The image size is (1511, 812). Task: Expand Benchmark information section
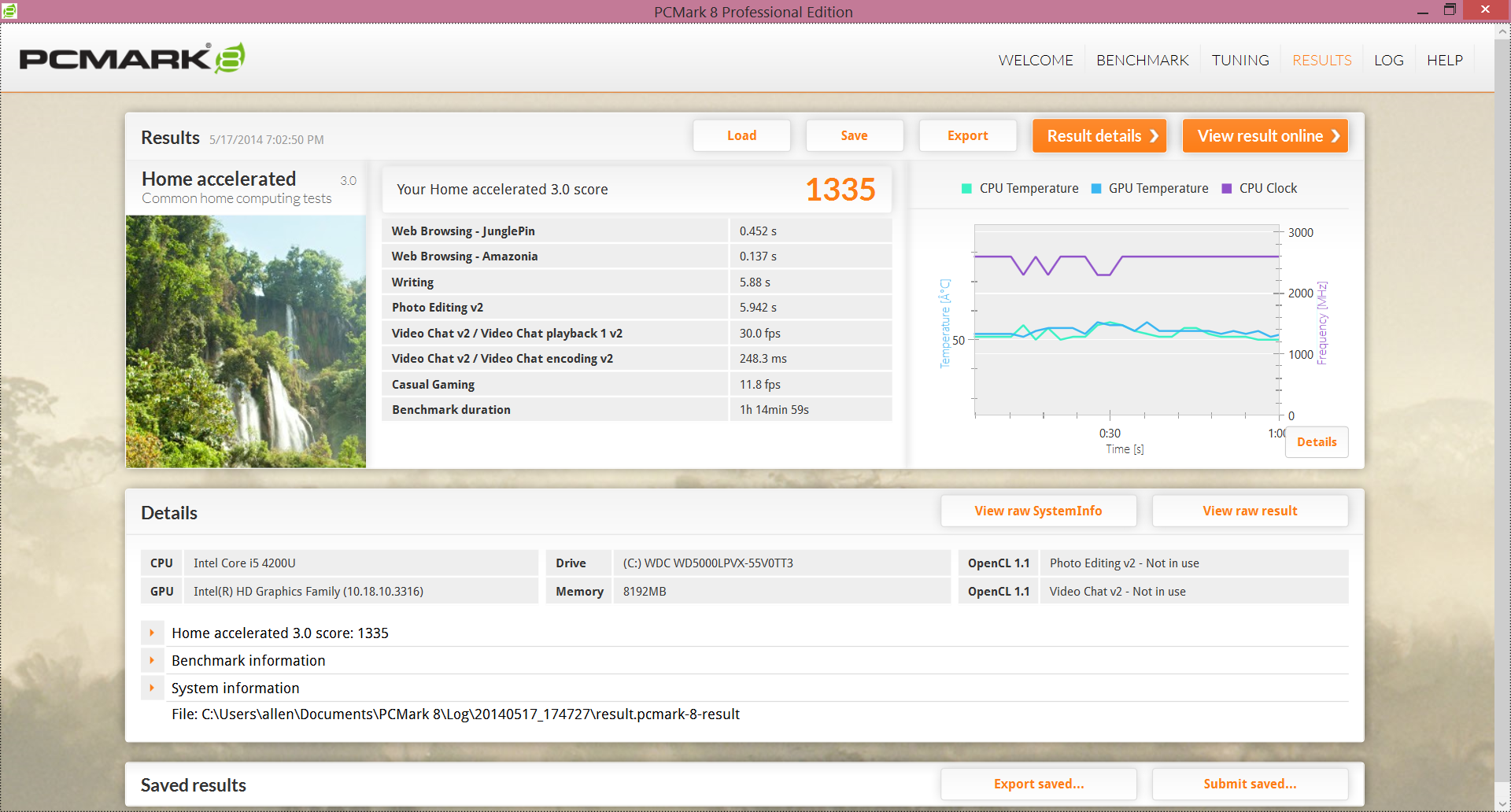pos(152,660)
